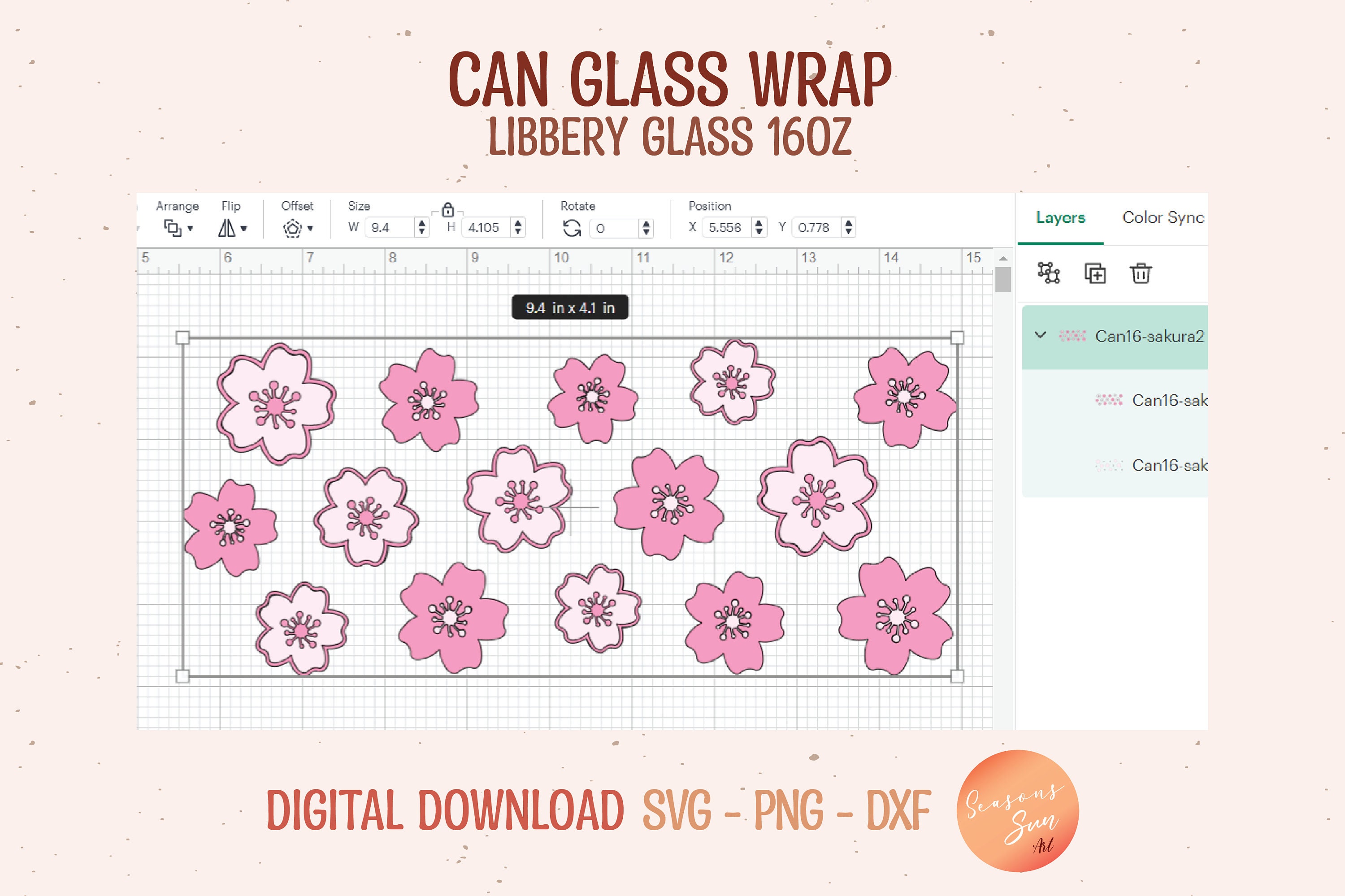Click the Duplicate layer icon
This screenshot has width=1345, height=896.
point(1095,274)
